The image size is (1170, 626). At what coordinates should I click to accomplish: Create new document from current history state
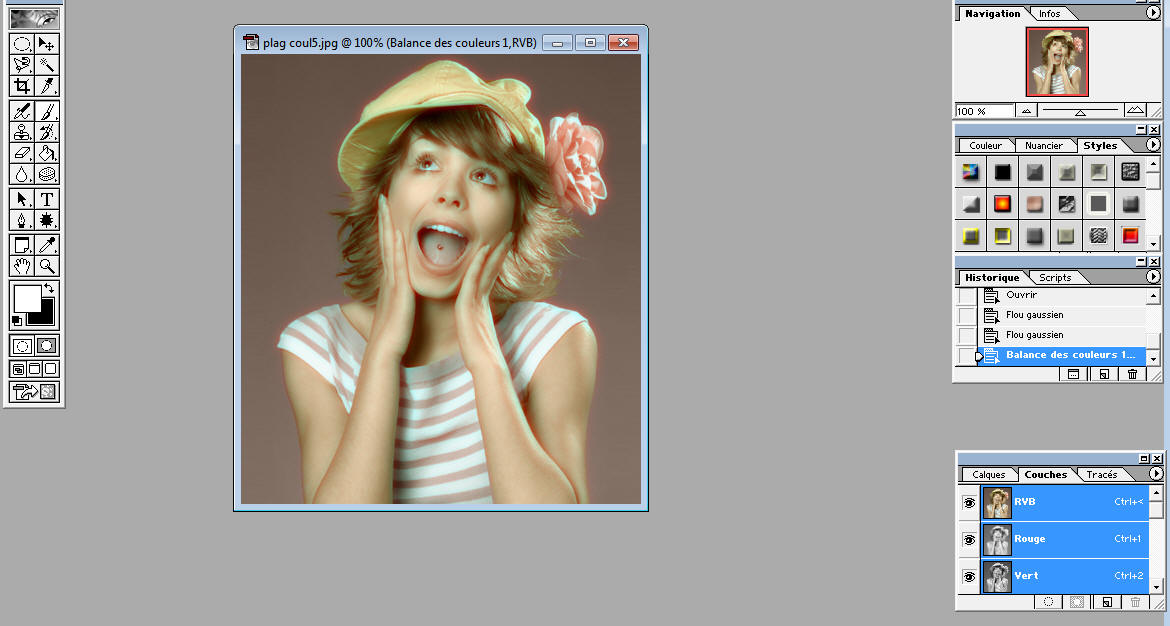[x=1104, y=375]
